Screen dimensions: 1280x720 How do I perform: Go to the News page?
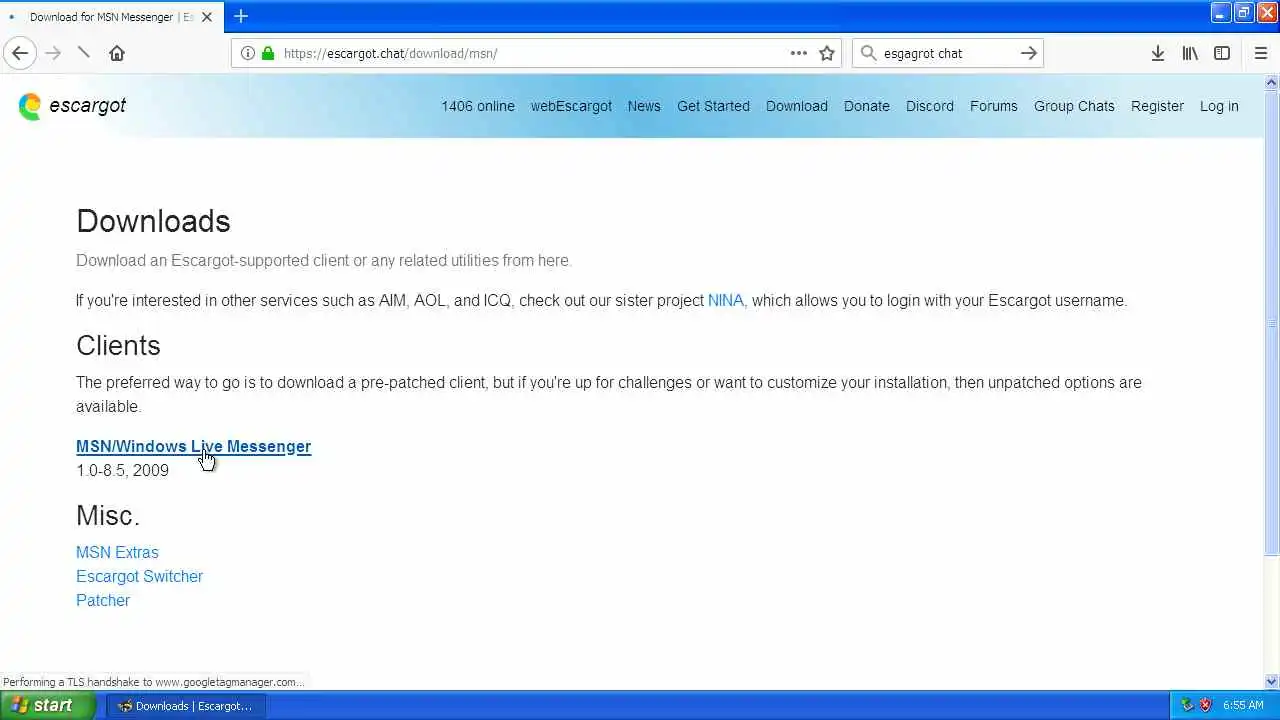pos(644,106)
